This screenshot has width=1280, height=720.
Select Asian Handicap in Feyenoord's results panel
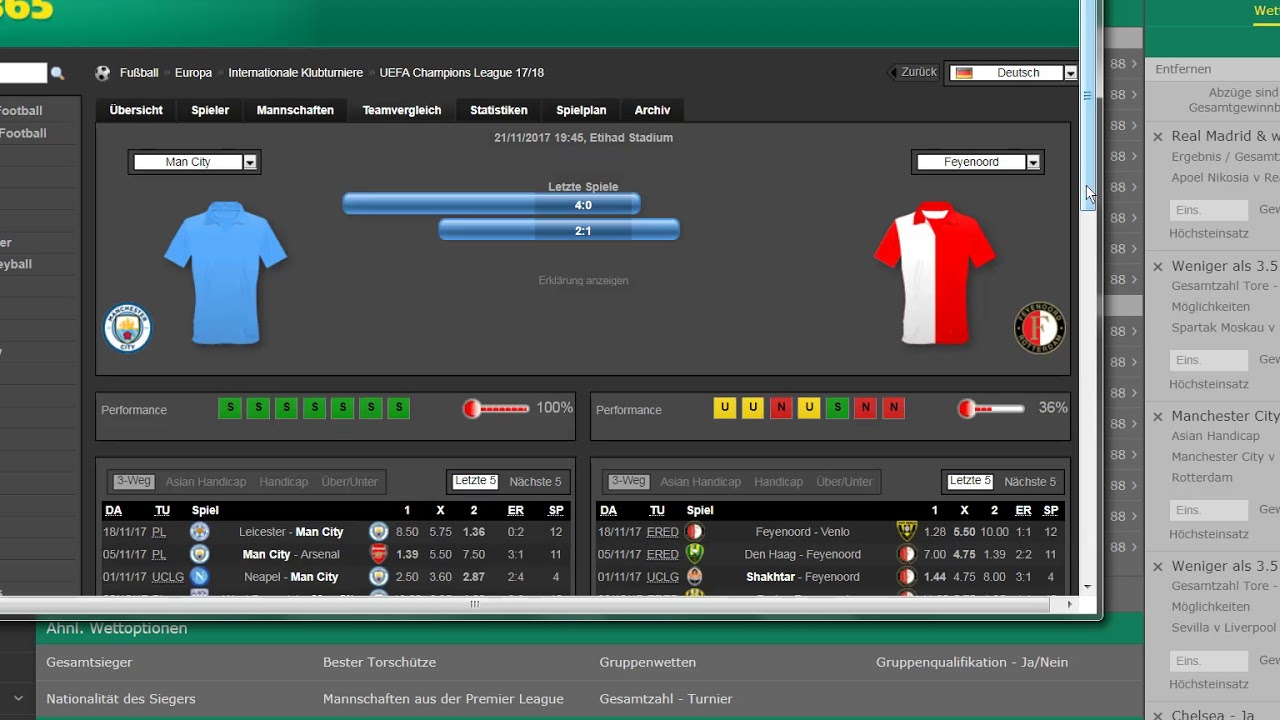pos(701,482)
